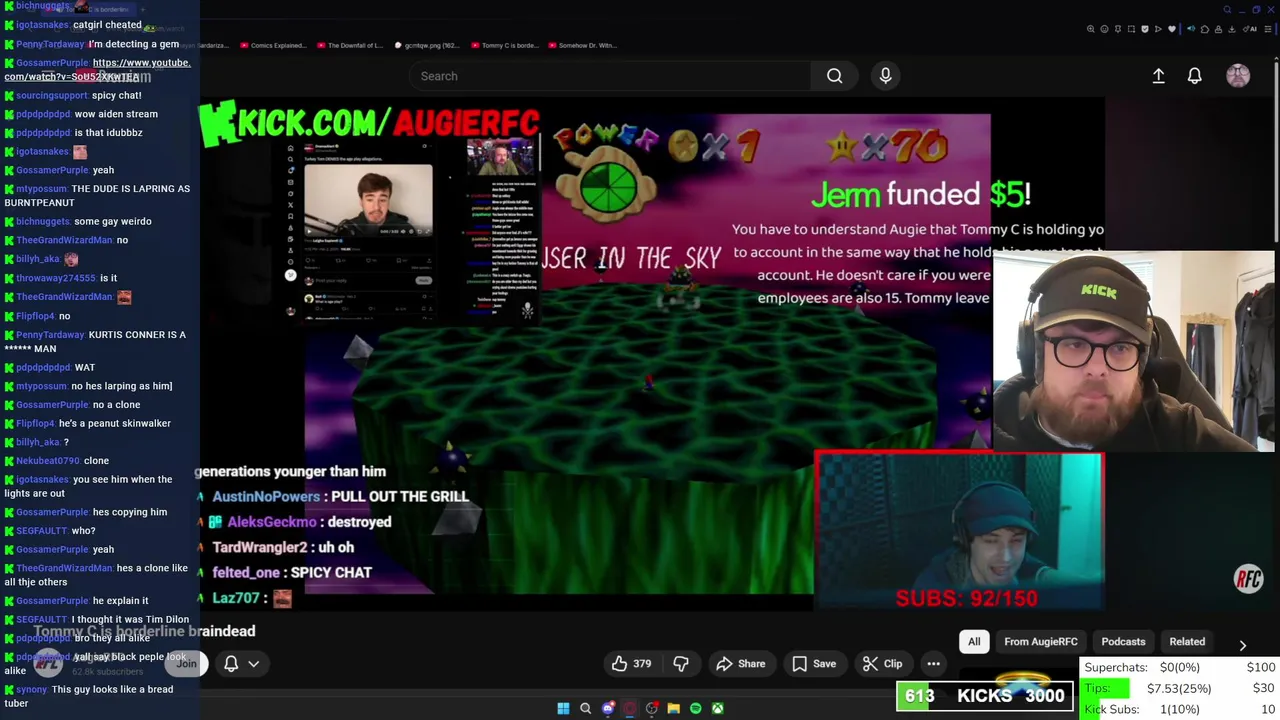Switch to Somehow Dr. With... tab
The height and width of the screenshot is (720, 1280).
point(582,45)
